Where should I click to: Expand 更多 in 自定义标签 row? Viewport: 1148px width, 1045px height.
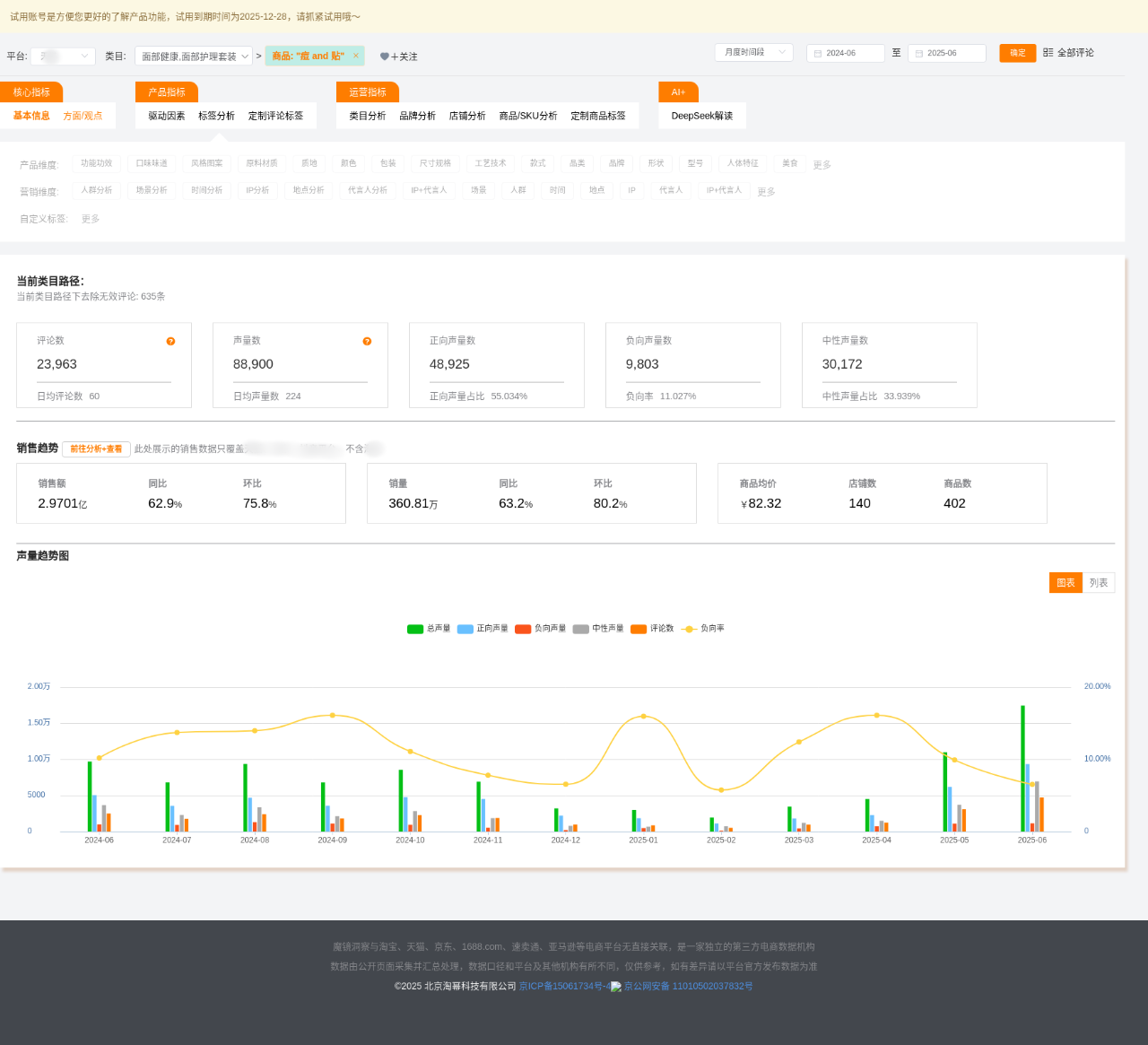click(91, 219)
